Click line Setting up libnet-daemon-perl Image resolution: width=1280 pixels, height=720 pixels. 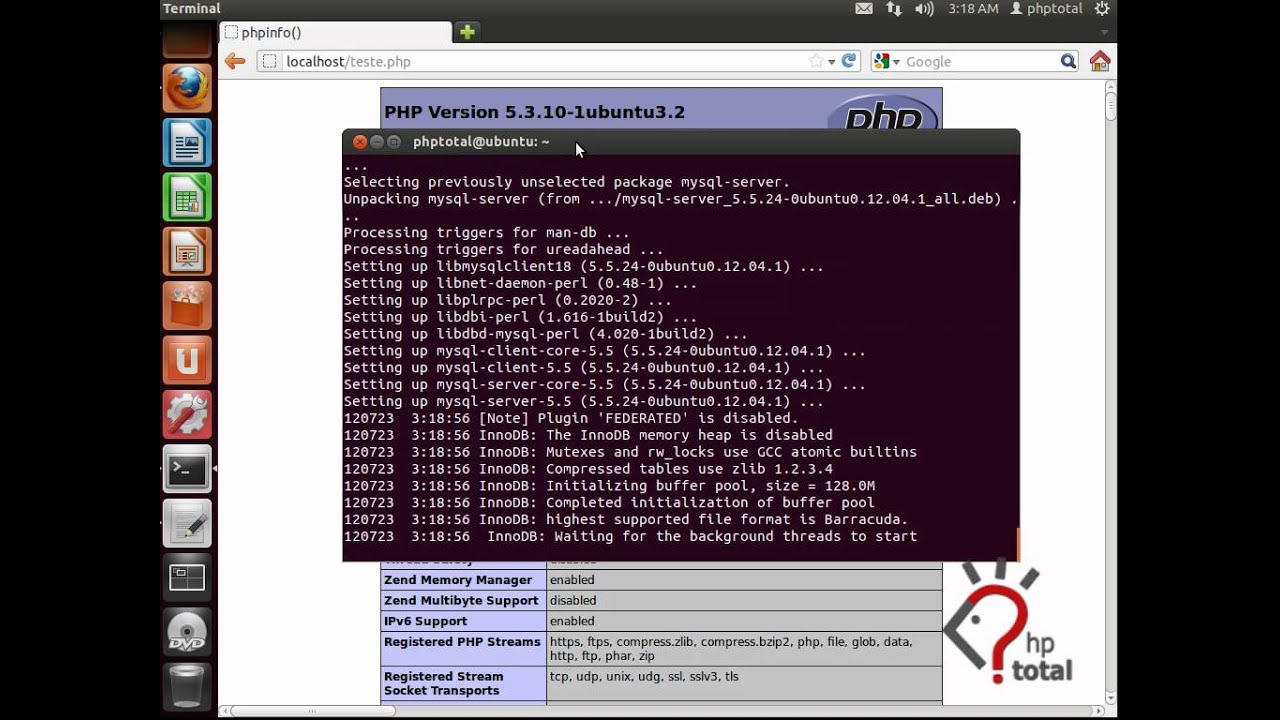point(520,283)
